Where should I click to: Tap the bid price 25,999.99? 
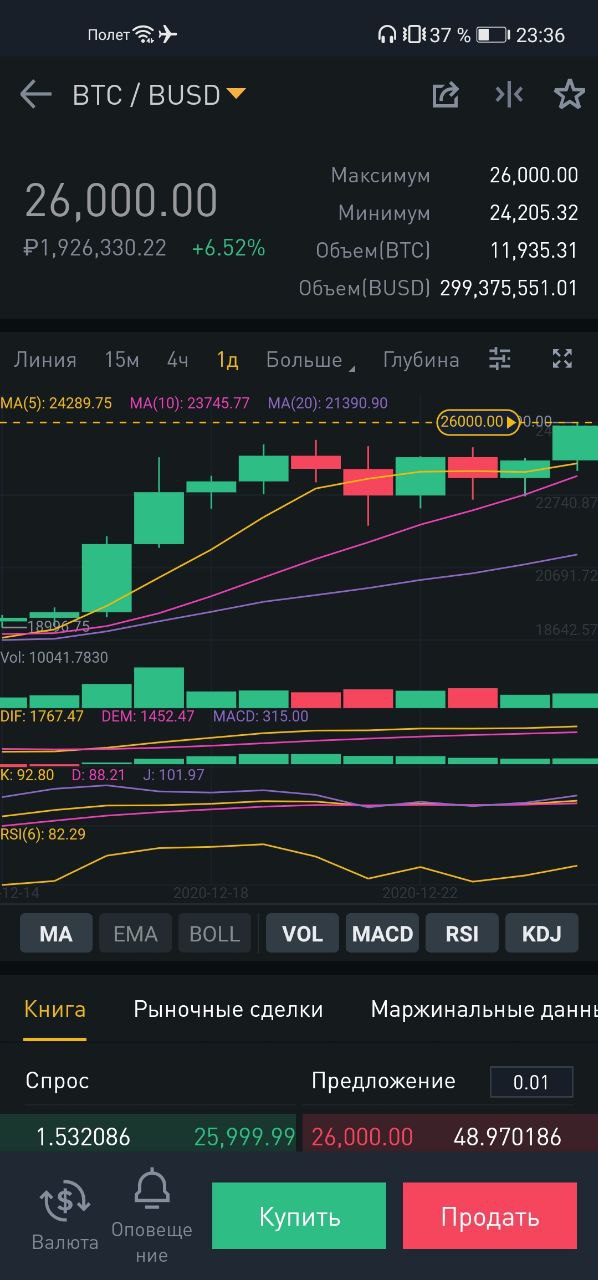coord(244,1137)
